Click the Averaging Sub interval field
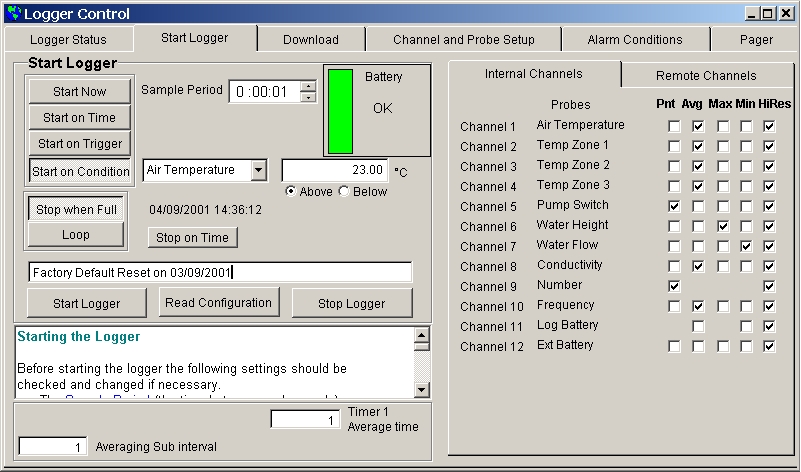This screenshot has height=472, width=801. pyautogui.click(x=53, y=447)
